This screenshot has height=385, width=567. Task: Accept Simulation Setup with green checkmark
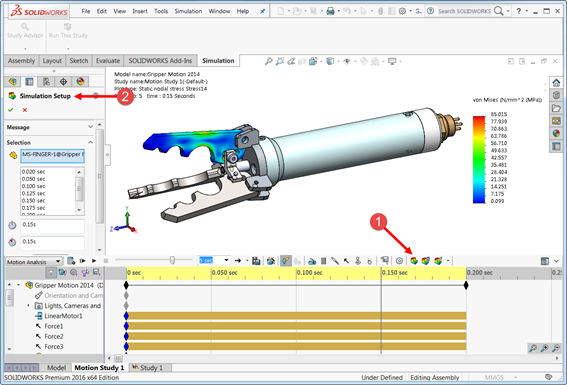[x=11, y=110]
